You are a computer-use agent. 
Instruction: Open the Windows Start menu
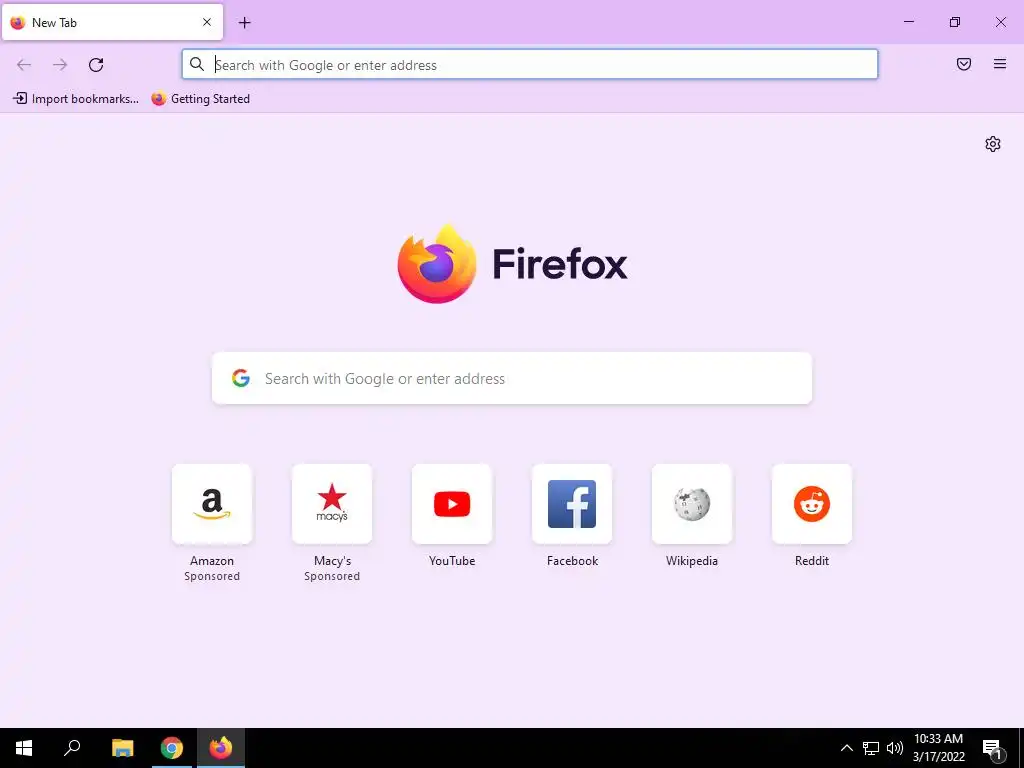coord(24,748)
